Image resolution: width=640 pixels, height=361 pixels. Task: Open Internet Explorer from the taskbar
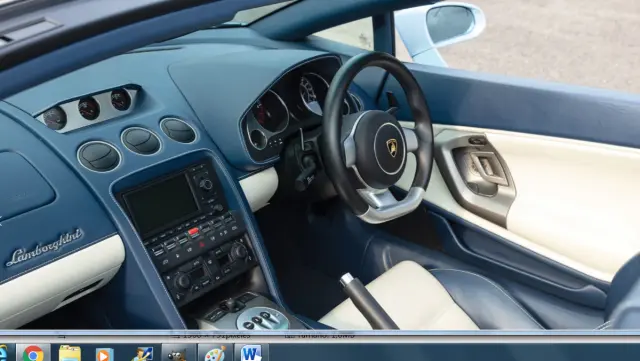pos(3,353)
